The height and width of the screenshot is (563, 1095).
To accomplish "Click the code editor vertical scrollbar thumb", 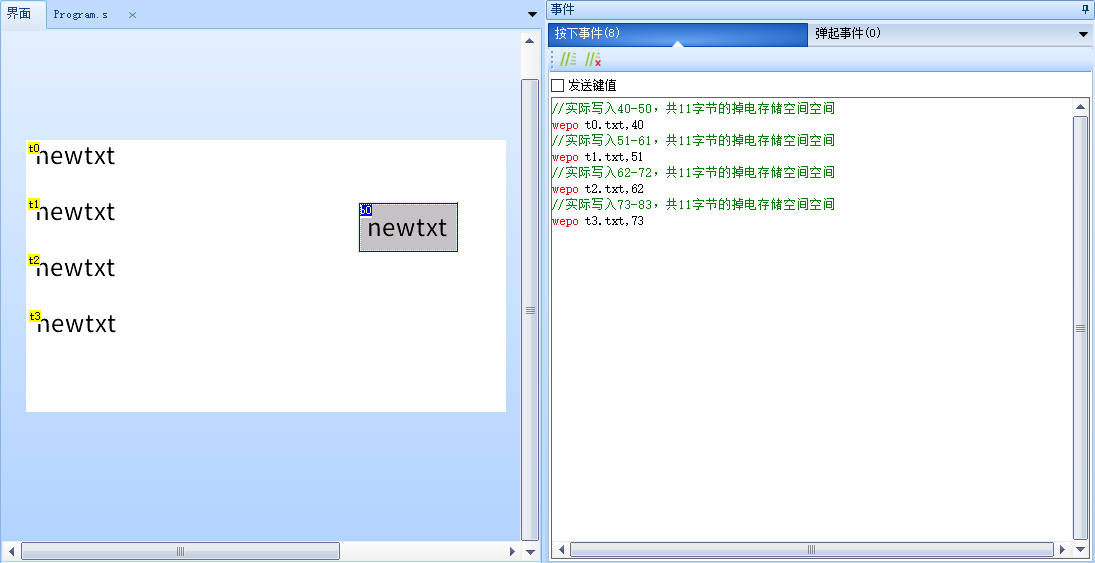I will click(x=1080, y=328).
